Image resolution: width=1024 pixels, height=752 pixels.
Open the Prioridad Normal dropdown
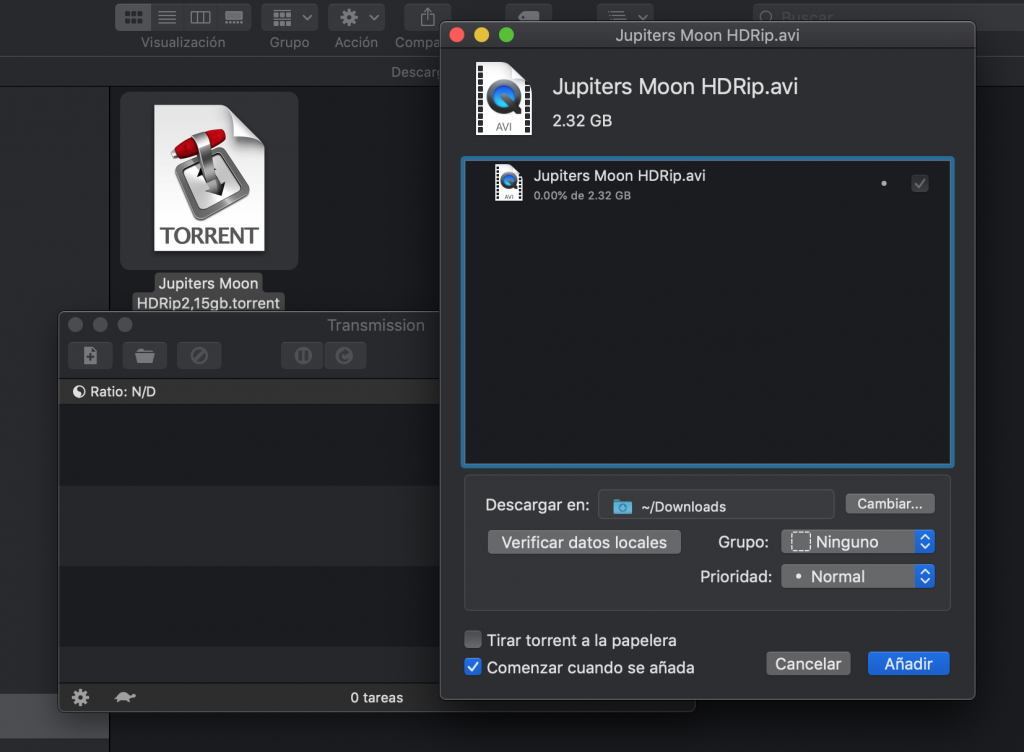(x=857, y=576)
